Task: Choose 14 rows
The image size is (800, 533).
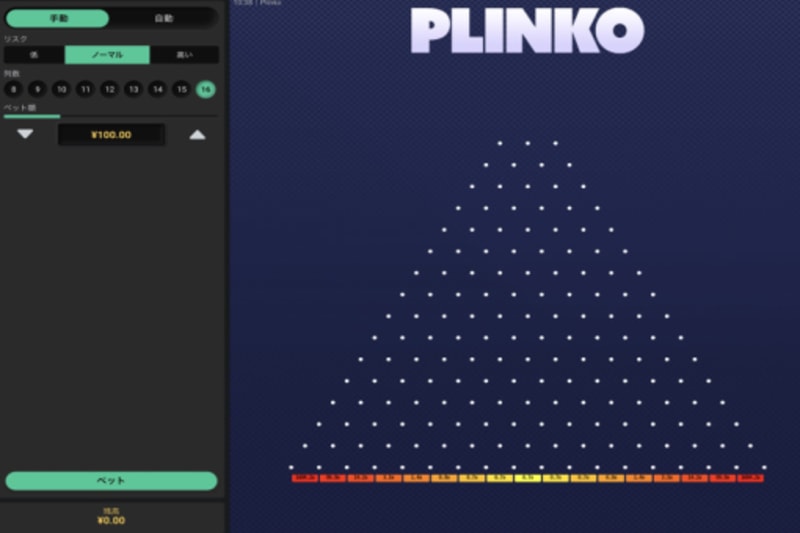Action: pyautogui.click(x=158, y=89)
